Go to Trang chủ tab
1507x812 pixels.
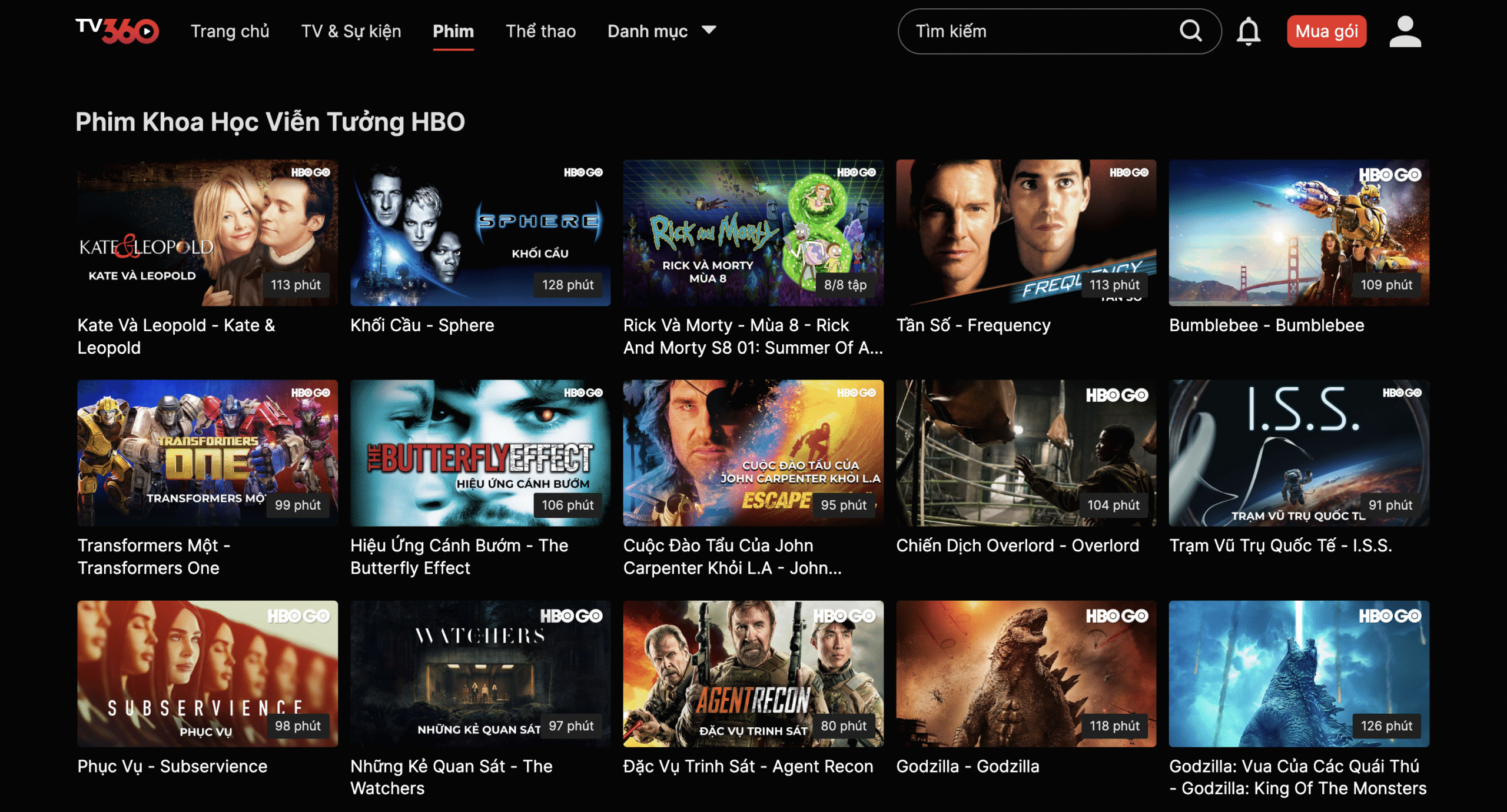pyautogui.click(x=230, y=31)
